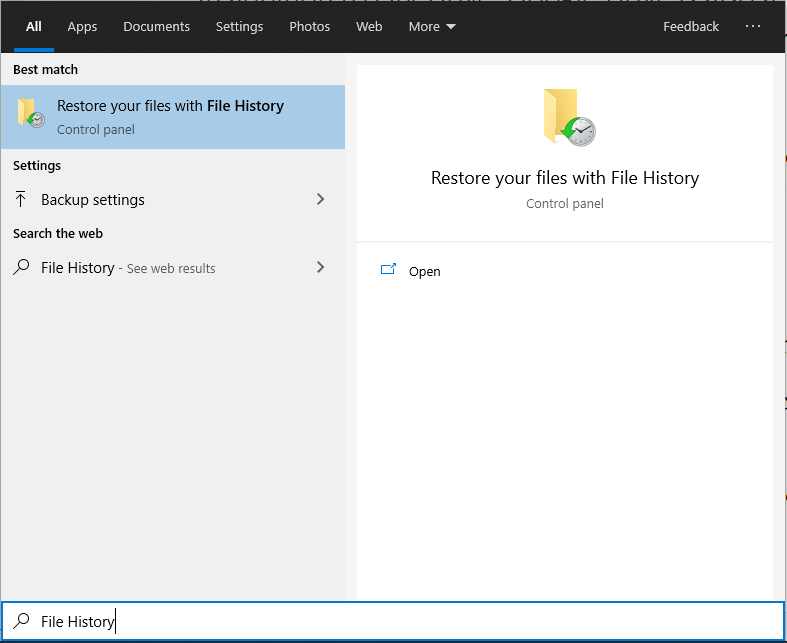Viewport: 787px width, 643px height.
Task: Click the large File History icon in preview pane
Action: [x=570, y=117]
